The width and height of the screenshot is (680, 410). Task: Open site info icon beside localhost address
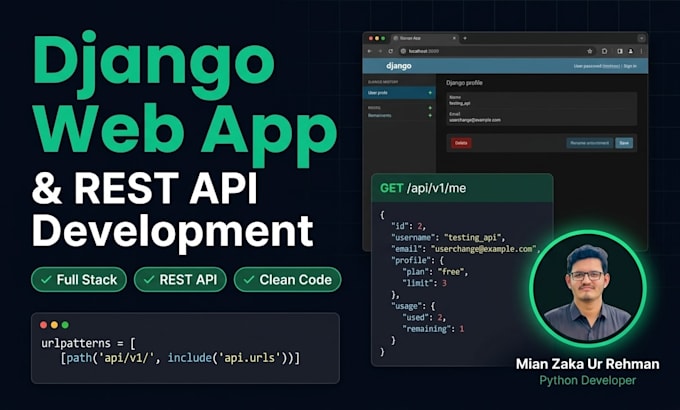(x=403, y=51)
